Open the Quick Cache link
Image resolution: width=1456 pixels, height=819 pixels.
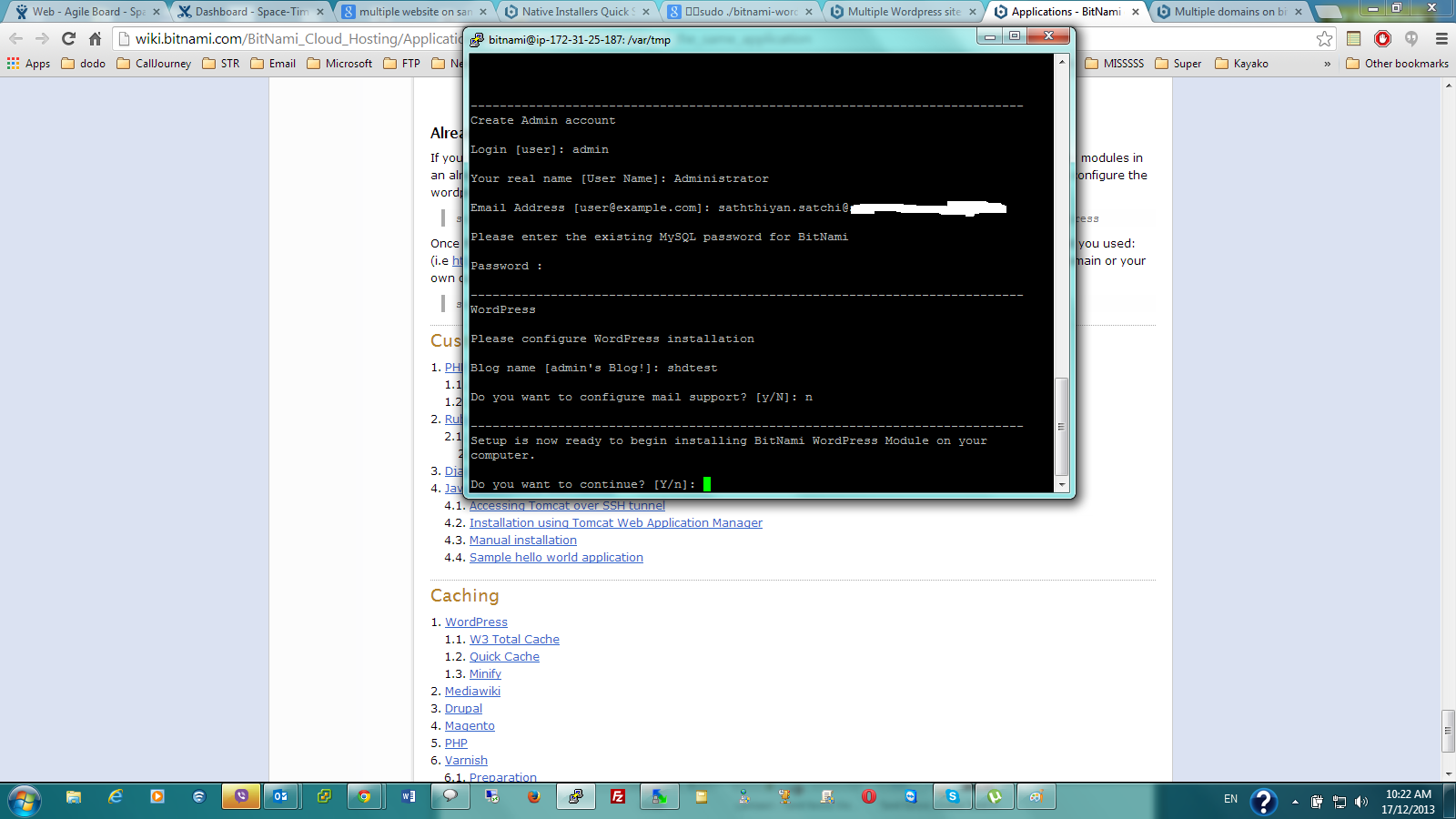coord(504,657)
